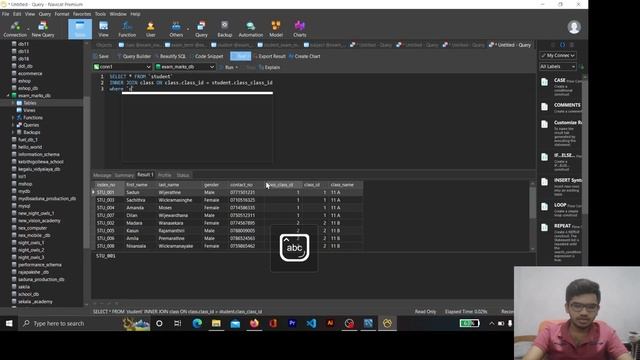The image size is (640, 360).
Task: Expand the Functions node arrow
Action: 13,118
